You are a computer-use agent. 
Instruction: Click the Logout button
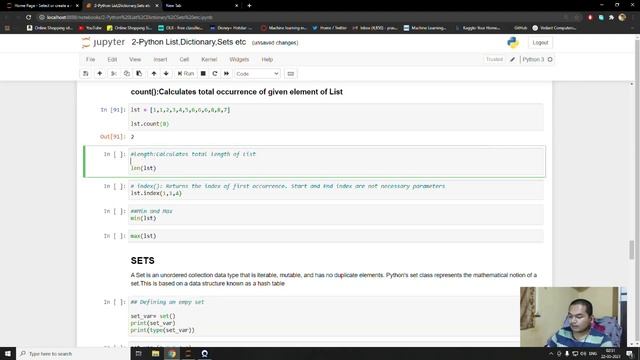tap(540, 42)
